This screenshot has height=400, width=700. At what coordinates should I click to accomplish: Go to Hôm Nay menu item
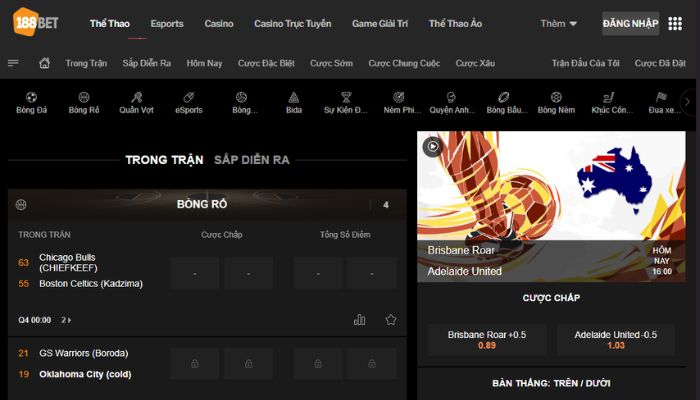pyautogui.click(x=204, y=63)
